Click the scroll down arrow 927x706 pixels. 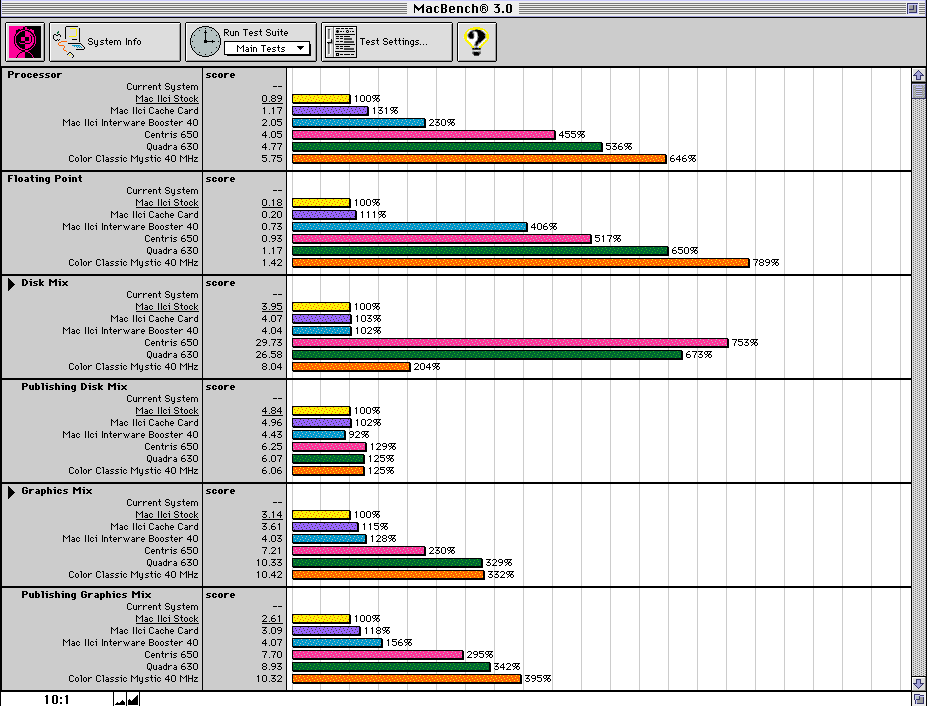918,684
